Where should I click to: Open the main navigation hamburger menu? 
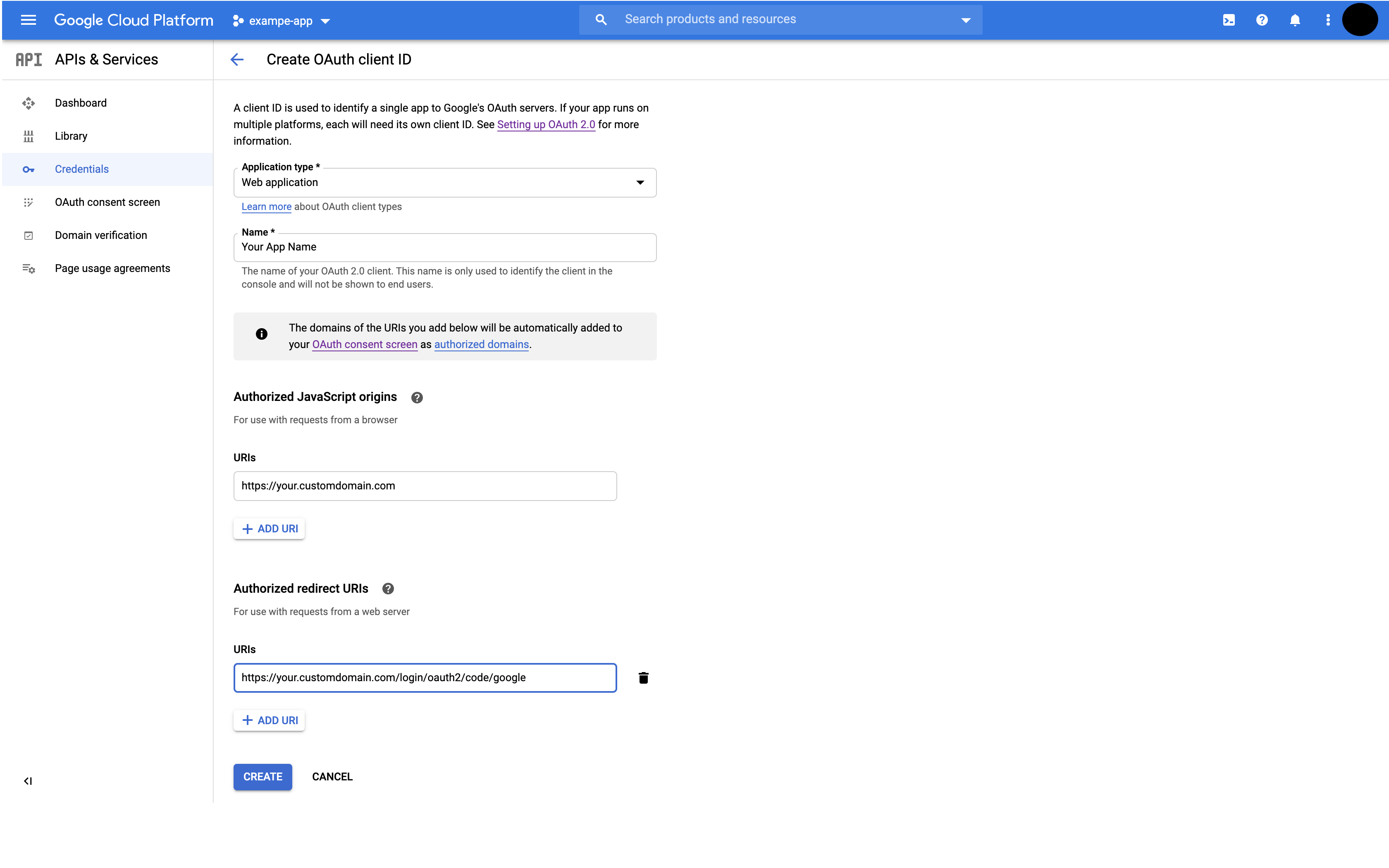(x=28, y=20)
